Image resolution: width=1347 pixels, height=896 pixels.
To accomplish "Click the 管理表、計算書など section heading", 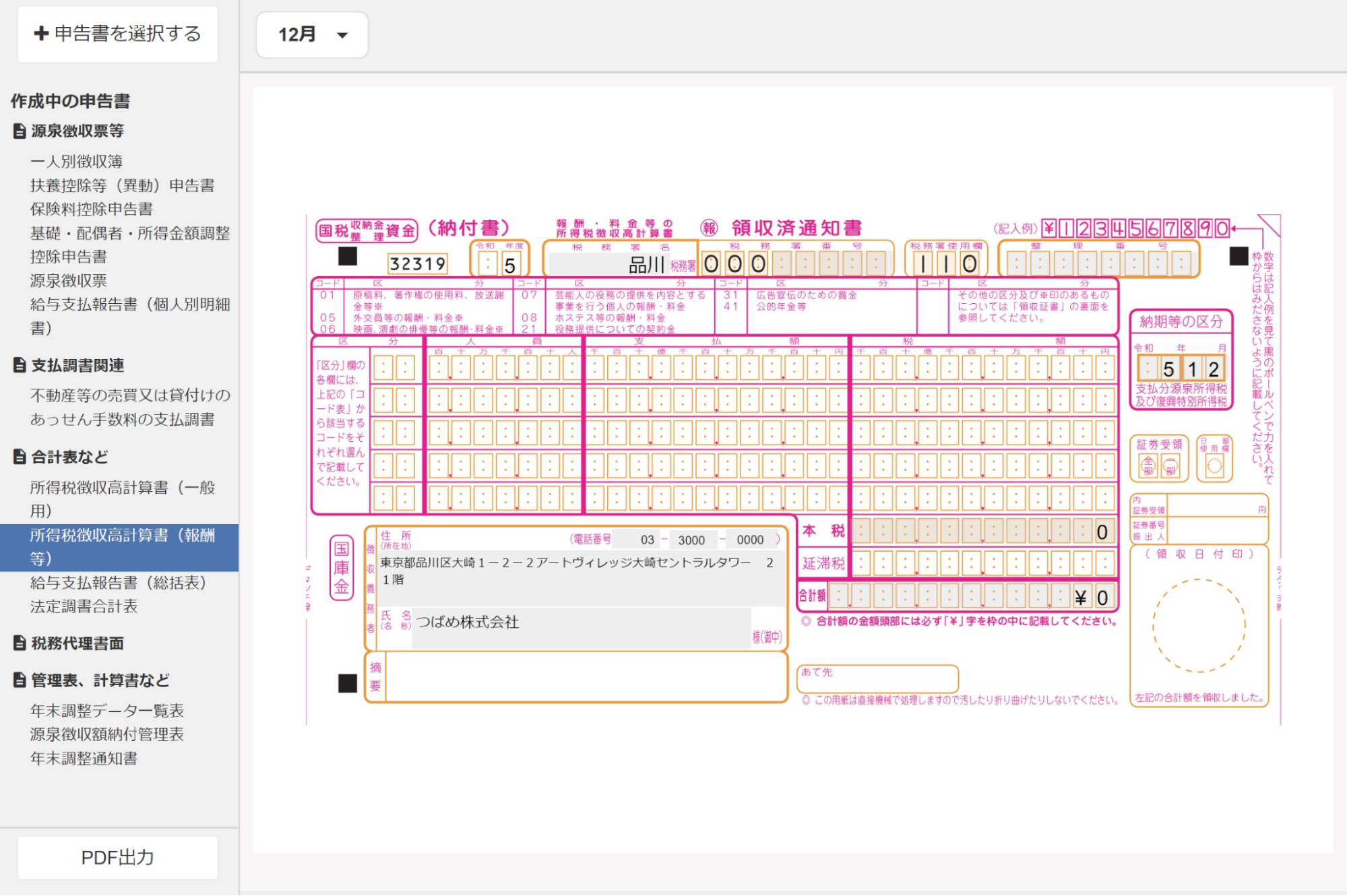I will pyautogui.click(x=100, y=680).
